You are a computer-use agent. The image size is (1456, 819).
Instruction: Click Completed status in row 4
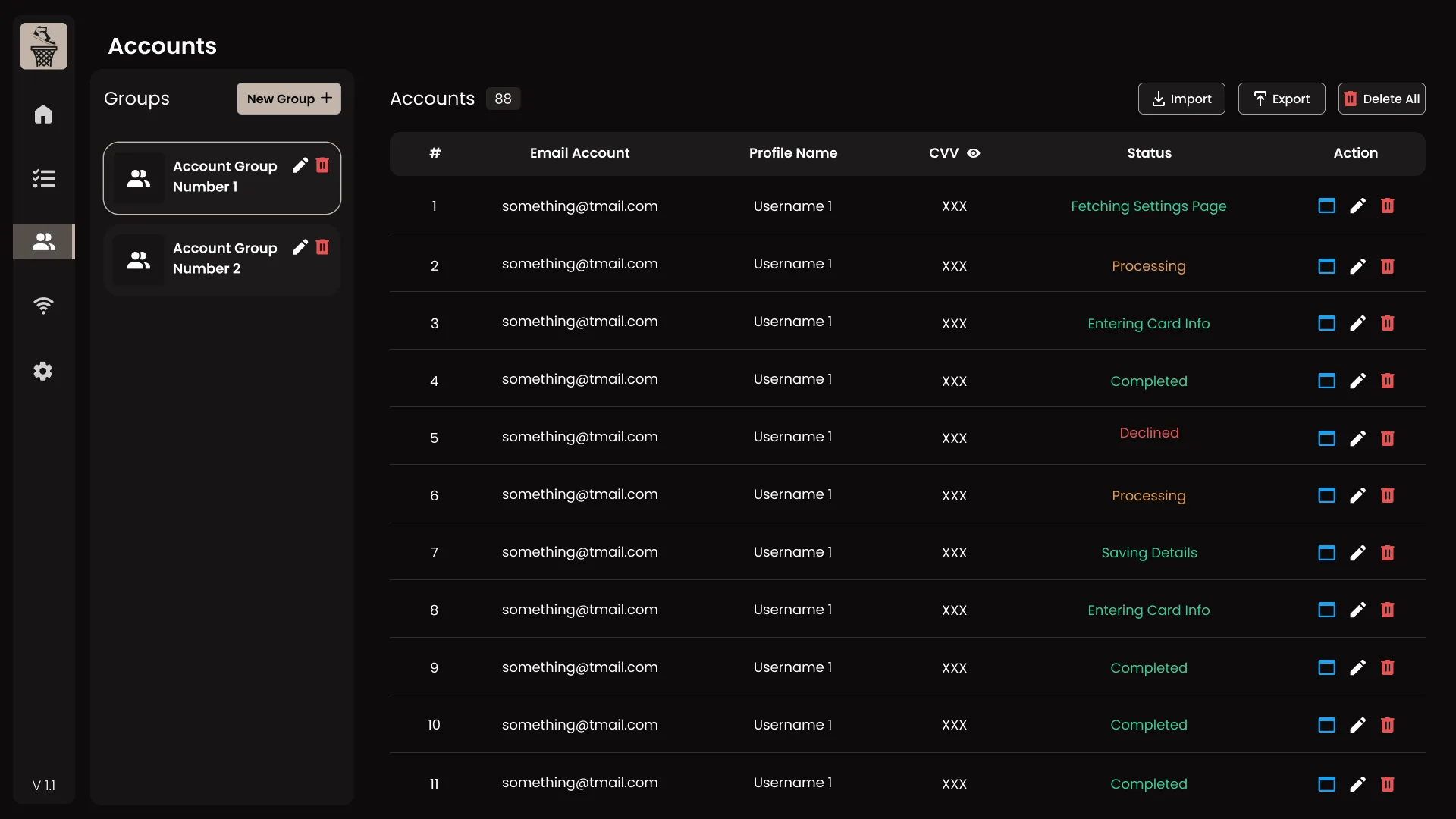point(1148,381)
